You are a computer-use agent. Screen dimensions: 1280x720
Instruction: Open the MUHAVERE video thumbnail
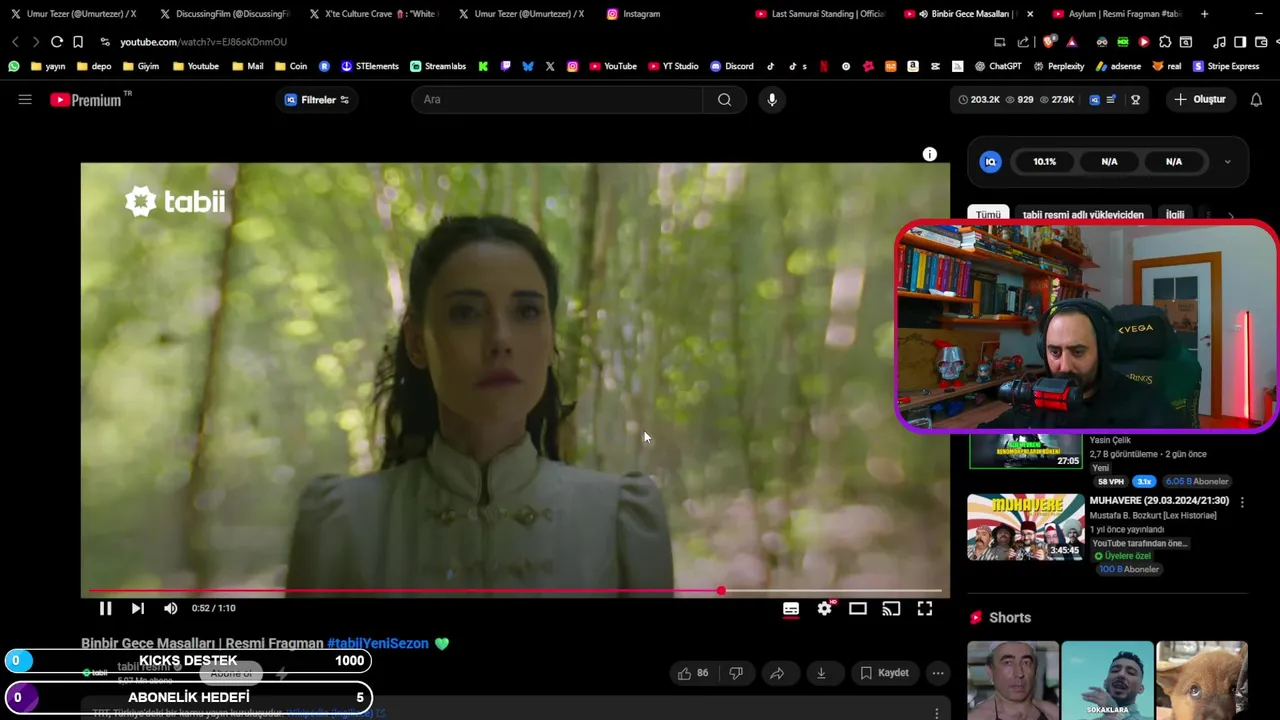(1025, 527)
